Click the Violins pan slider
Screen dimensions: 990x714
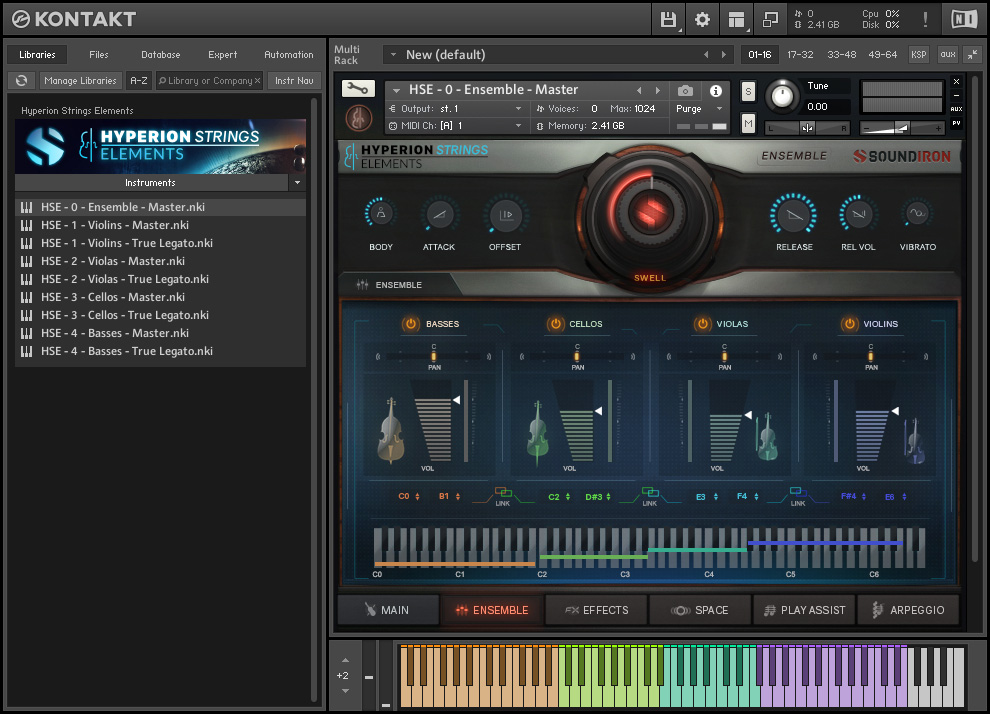tap(871, 357)
